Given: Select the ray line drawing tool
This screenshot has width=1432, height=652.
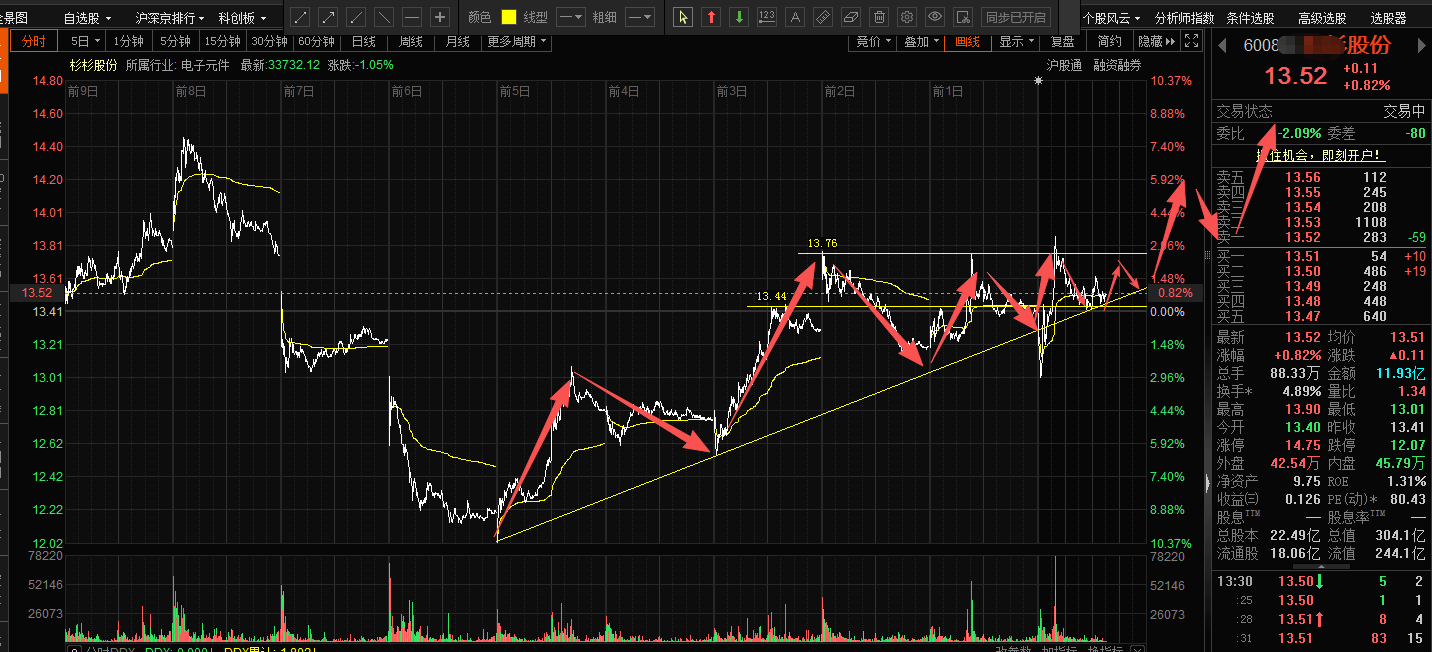Looking at the screenshot, I should (355, 17).
